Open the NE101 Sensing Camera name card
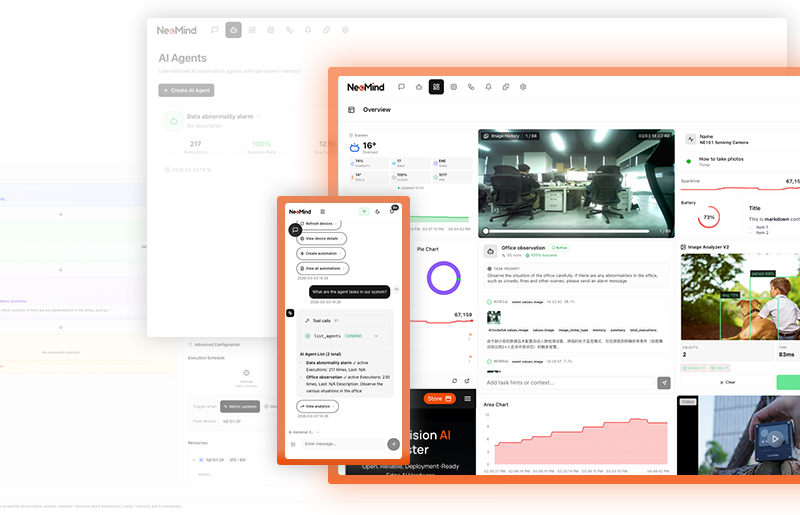Screen dimensions: 800x515 (741, 139)
